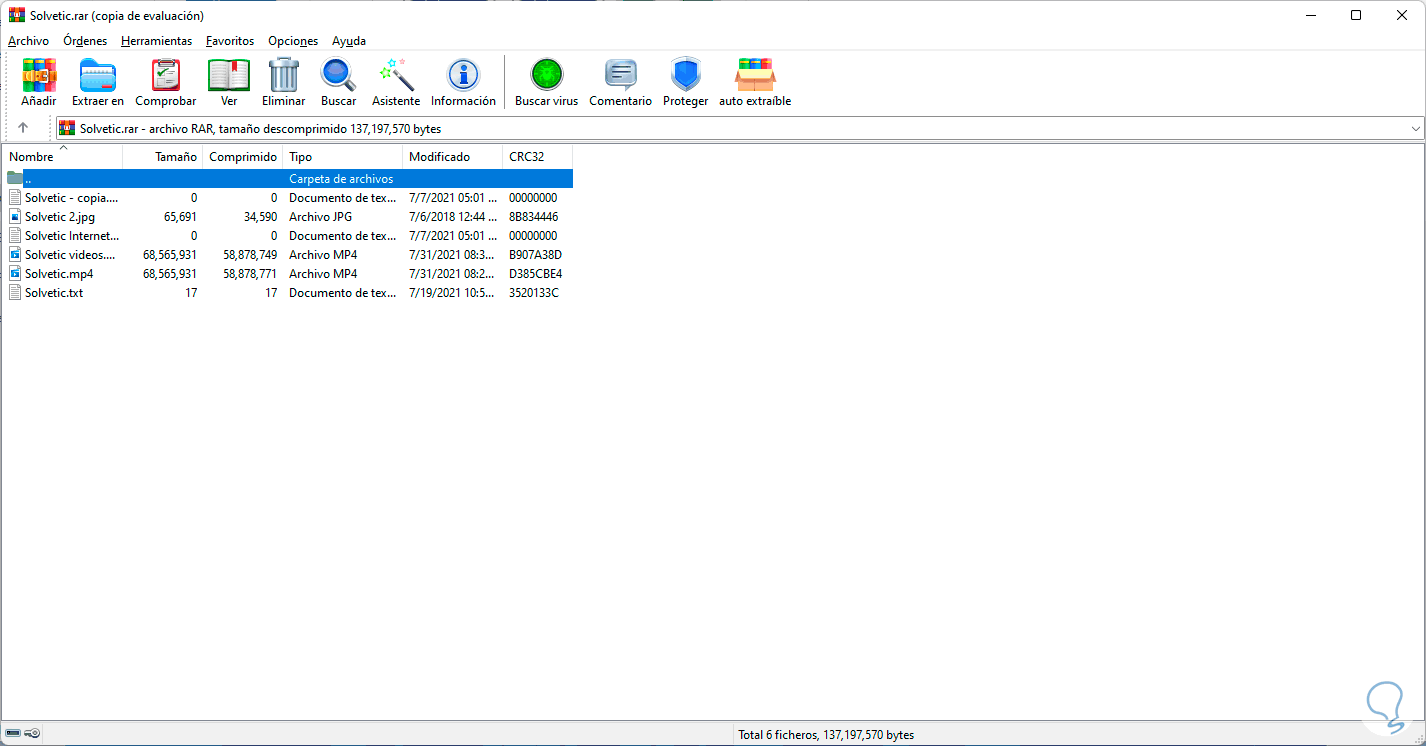Open the Extraer en tool
The image size is (1426, 746).
(98, 82)
